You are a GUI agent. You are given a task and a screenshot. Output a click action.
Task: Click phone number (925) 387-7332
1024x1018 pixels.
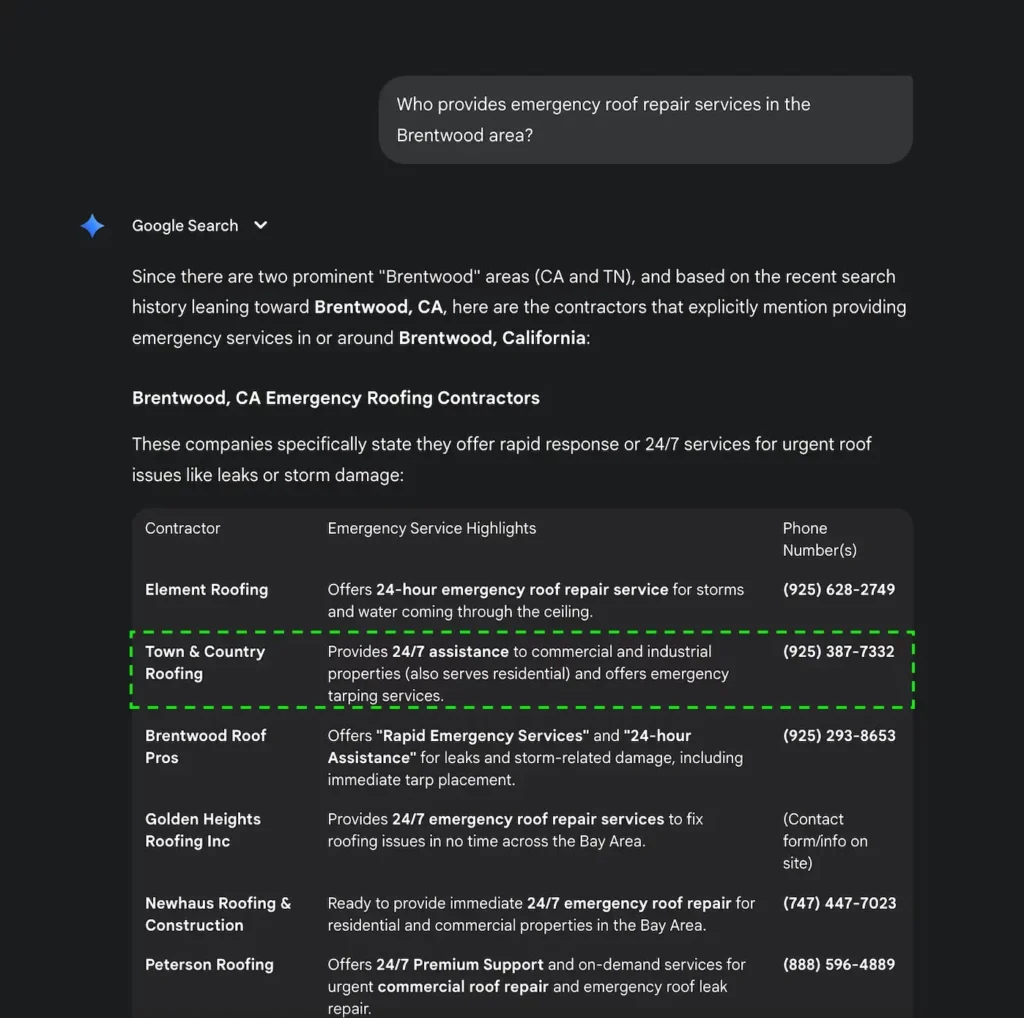pyautogui.click(x=838, y=652)
